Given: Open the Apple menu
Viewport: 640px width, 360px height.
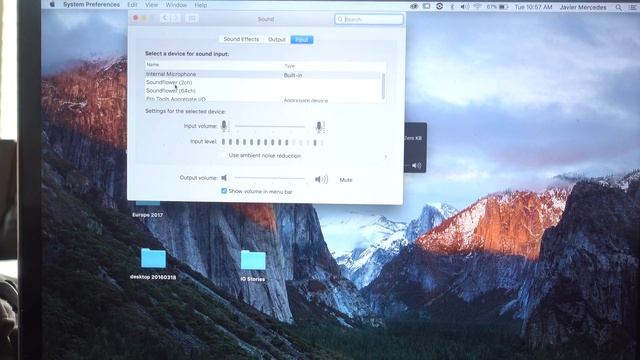Looking at the screenshot, I should tap(52, 4).
